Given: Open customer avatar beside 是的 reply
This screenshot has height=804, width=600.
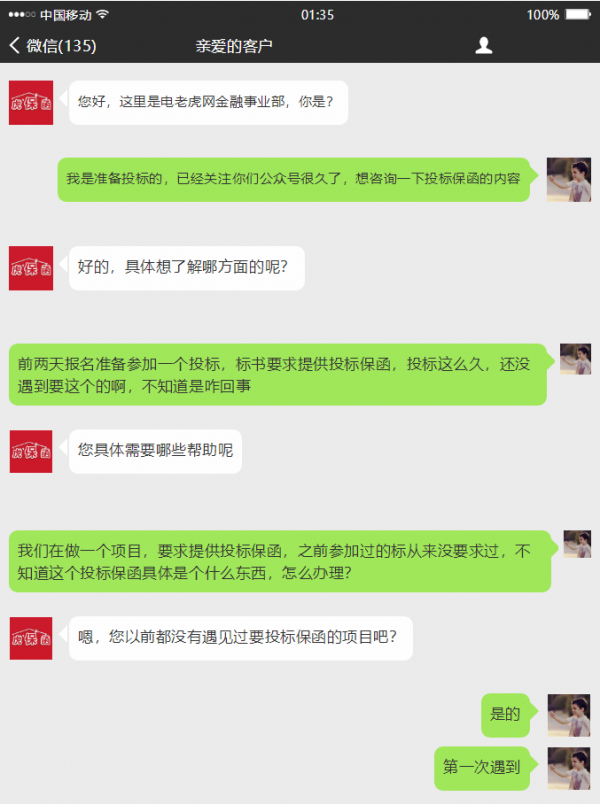Looking at the screenshot, I should (x=569, y=715).
